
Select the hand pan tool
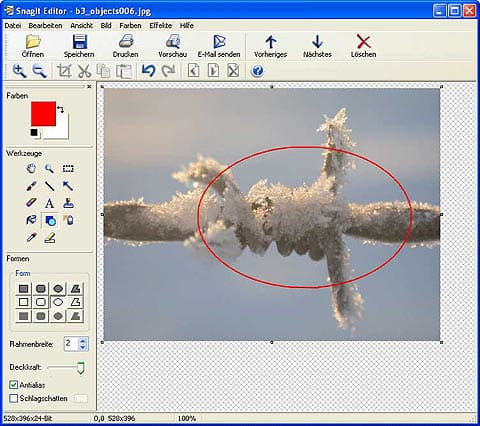pyautogui.click(x=31, y=169)
